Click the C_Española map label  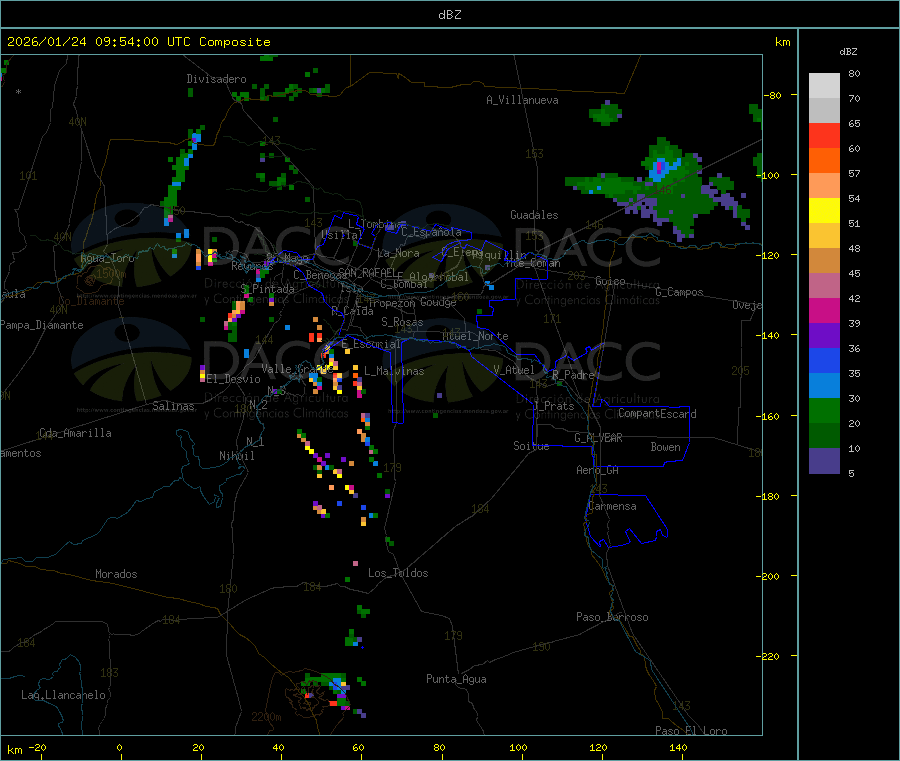coord(431,232)
